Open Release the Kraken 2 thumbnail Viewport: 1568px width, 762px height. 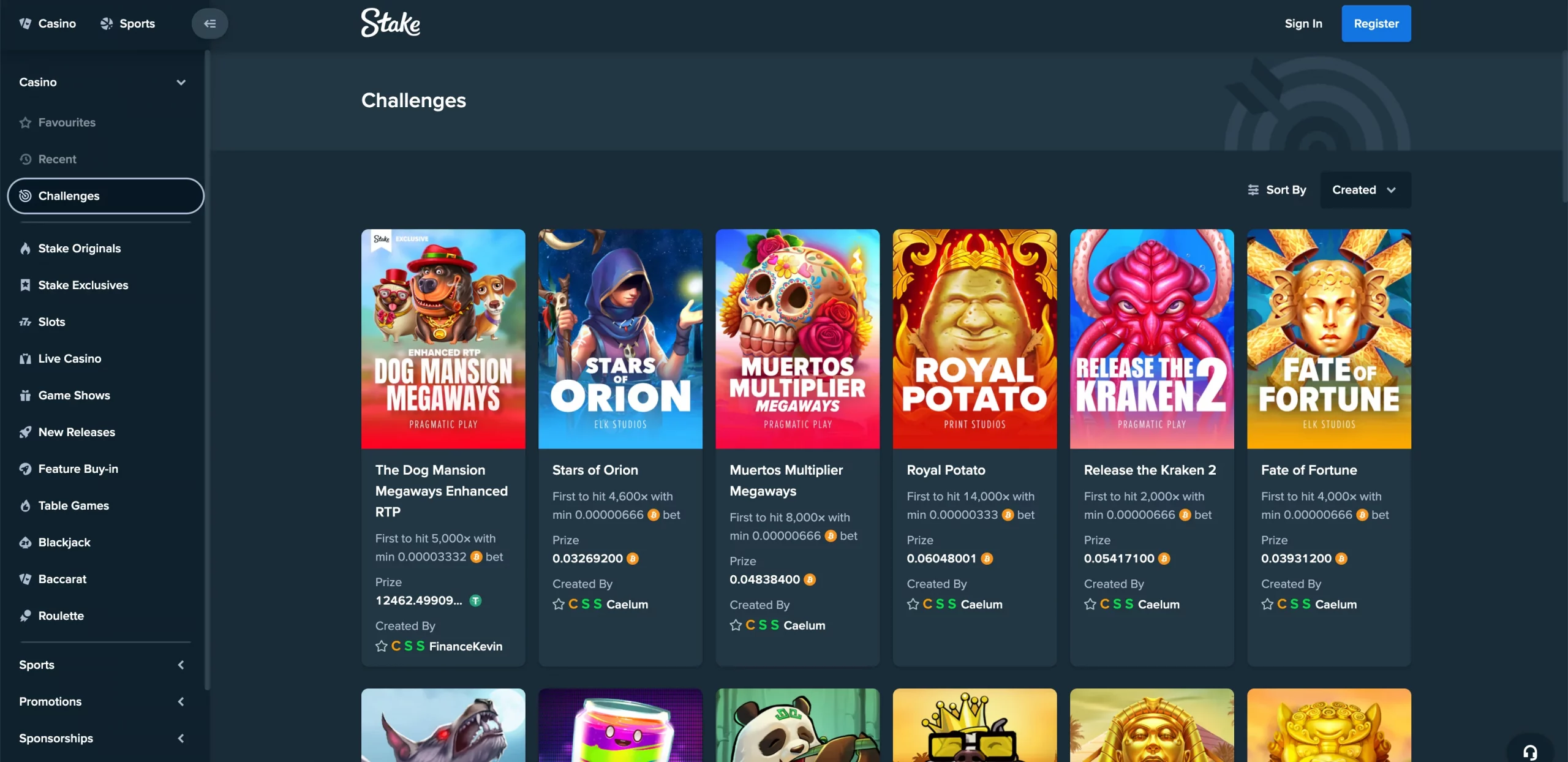[1151, 339]
